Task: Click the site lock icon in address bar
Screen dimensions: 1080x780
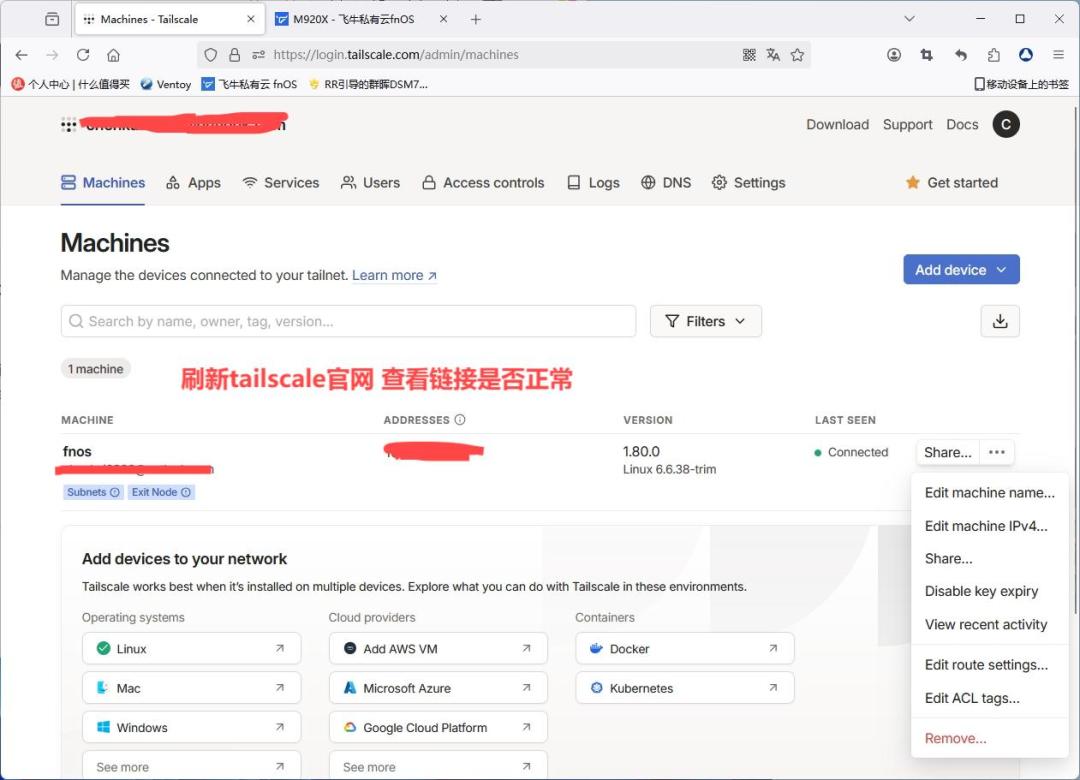Action: pos(234,55)
